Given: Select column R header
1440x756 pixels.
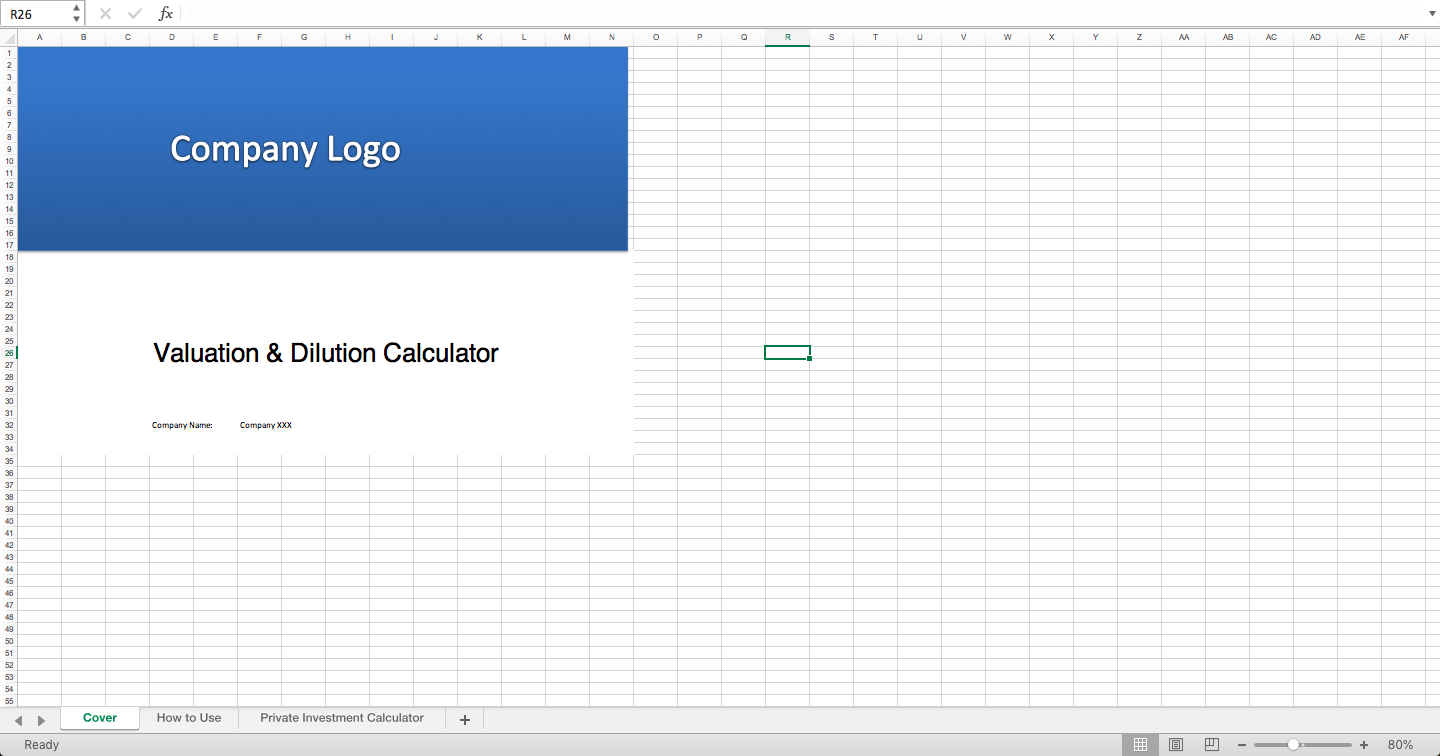Looking at the screenshot, I should coord(787,37).
